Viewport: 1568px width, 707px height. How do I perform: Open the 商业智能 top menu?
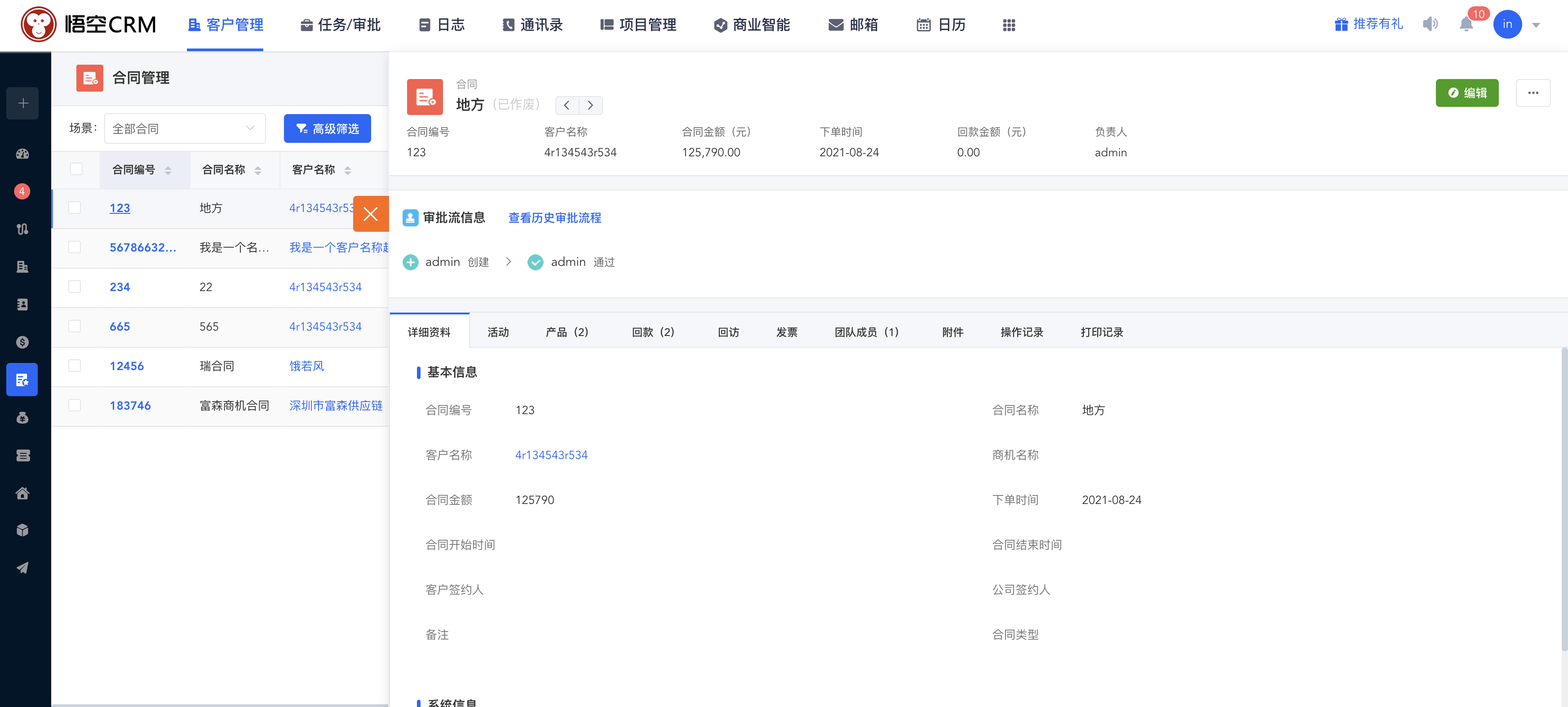click(752, 25)
